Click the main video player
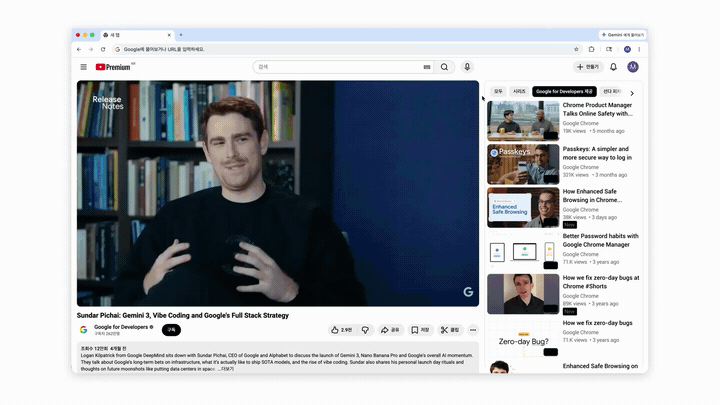720x405 pixels. (x=278, y=193)
